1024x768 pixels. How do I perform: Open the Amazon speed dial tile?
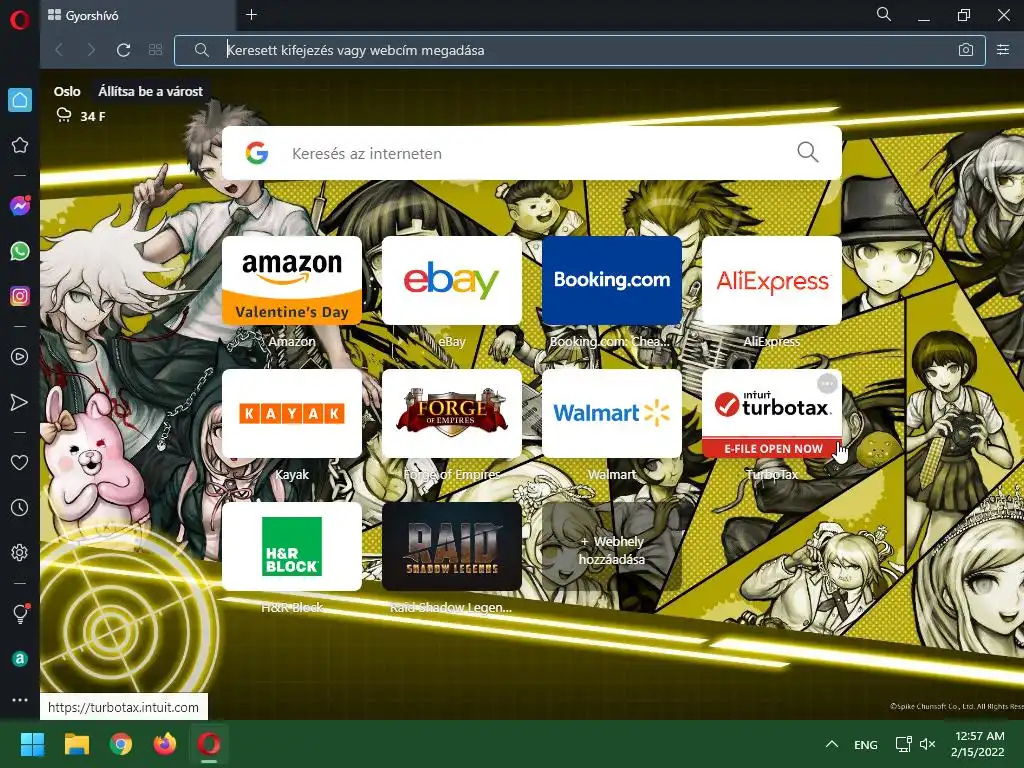(x=292, y=281)
